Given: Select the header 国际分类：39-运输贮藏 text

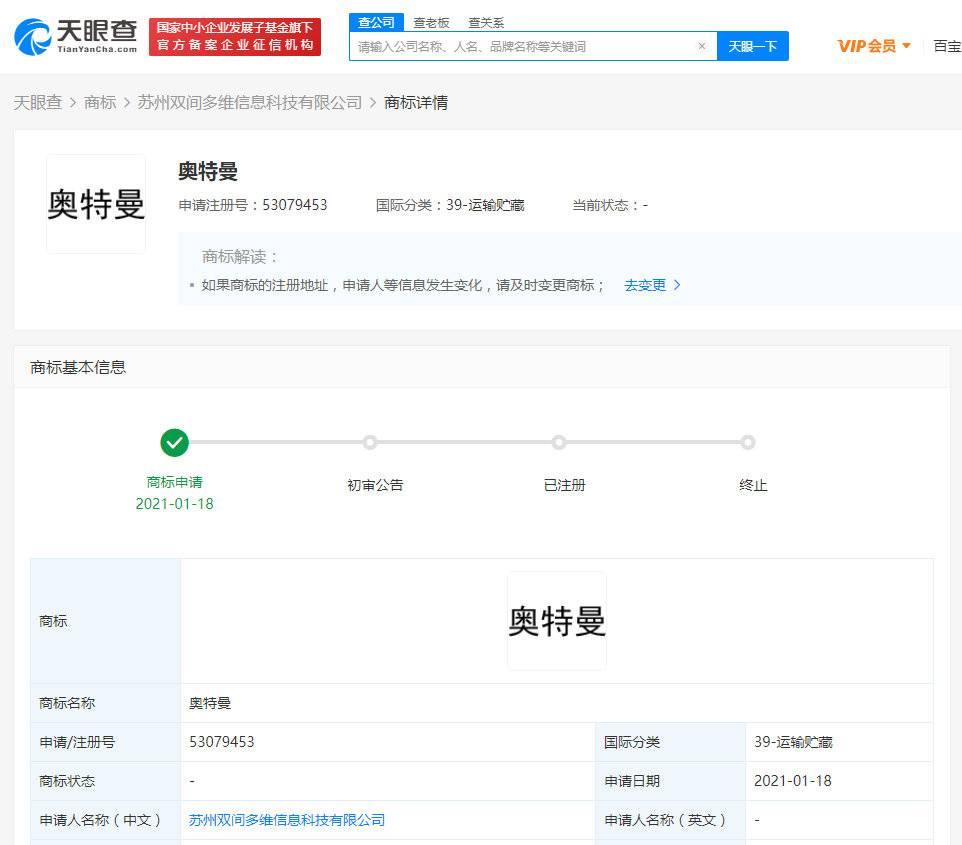Looking at the screenshot, I should [450, 205].
